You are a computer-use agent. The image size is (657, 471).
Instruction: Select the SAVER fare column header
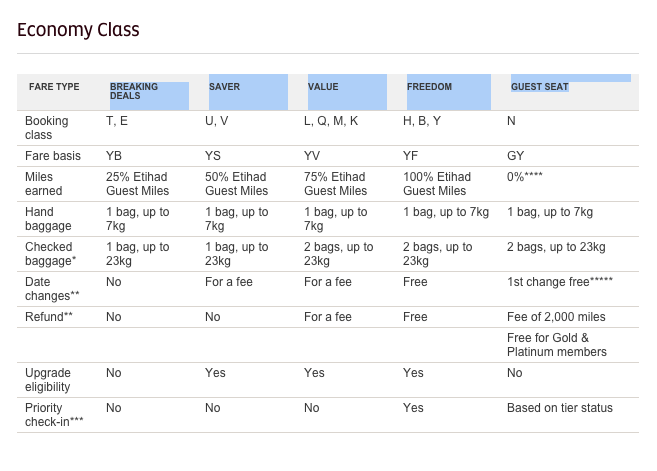(224, 87)
